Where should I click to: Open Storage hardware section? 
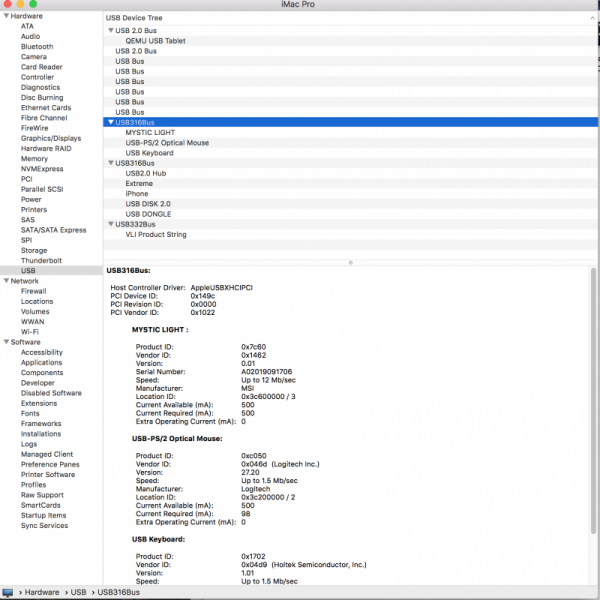[34, 250]
